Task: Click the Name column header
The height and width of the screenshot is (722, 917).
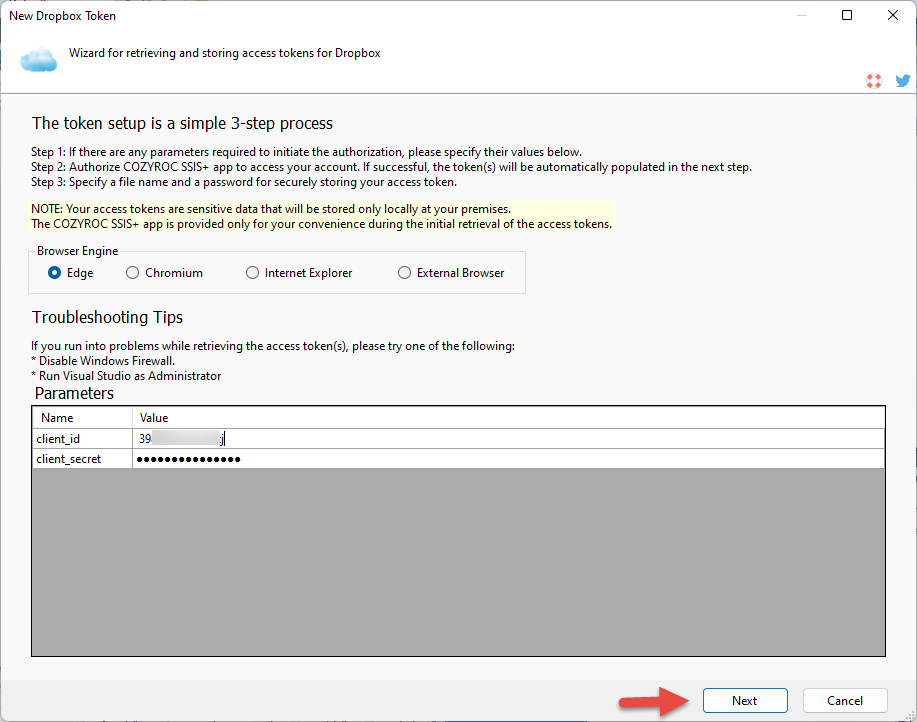Action: click(82, 418)
